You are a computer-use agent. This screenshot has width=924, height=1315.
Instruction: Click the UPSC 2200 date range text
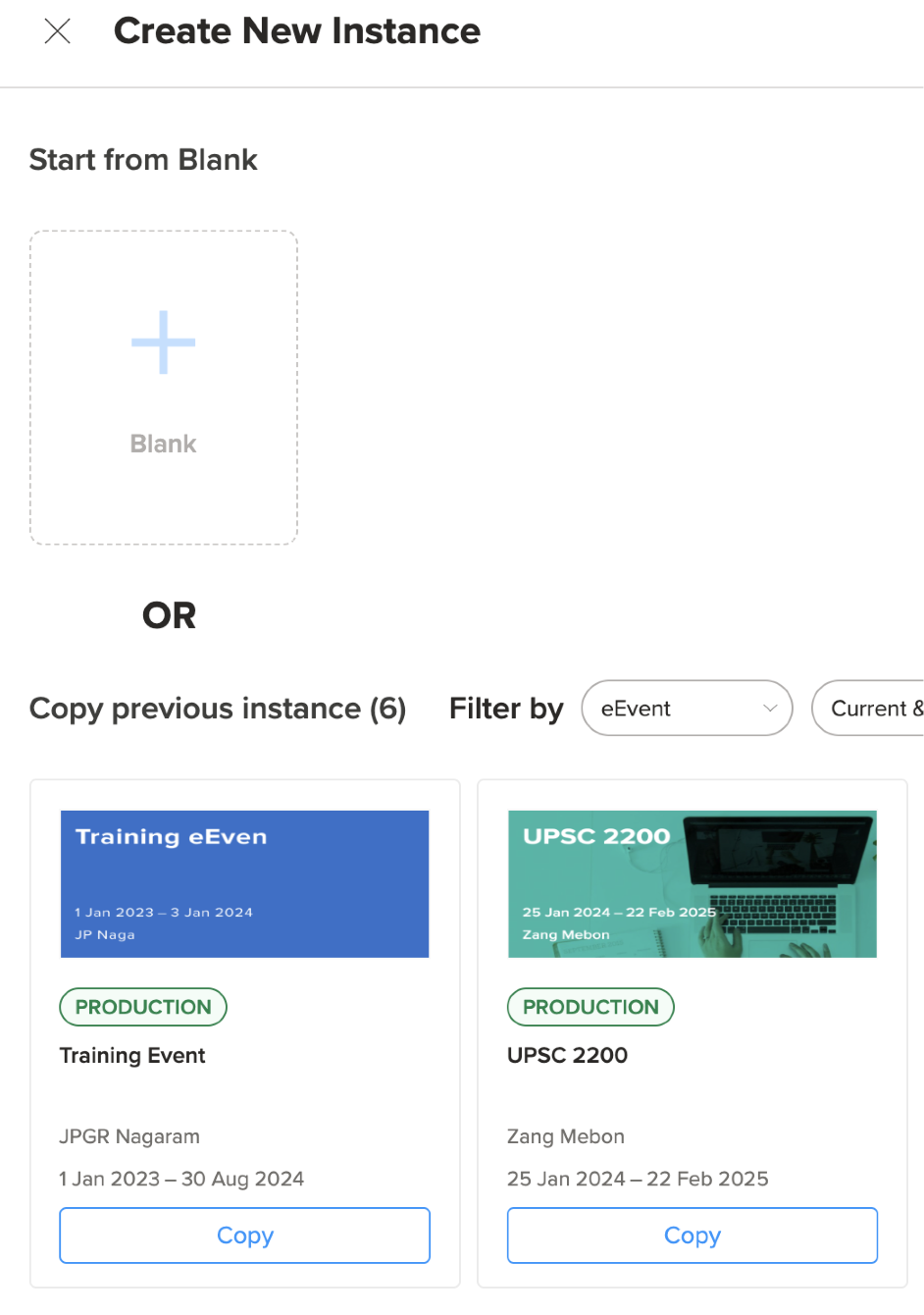pyautogui.click(x=637, y=1179)
